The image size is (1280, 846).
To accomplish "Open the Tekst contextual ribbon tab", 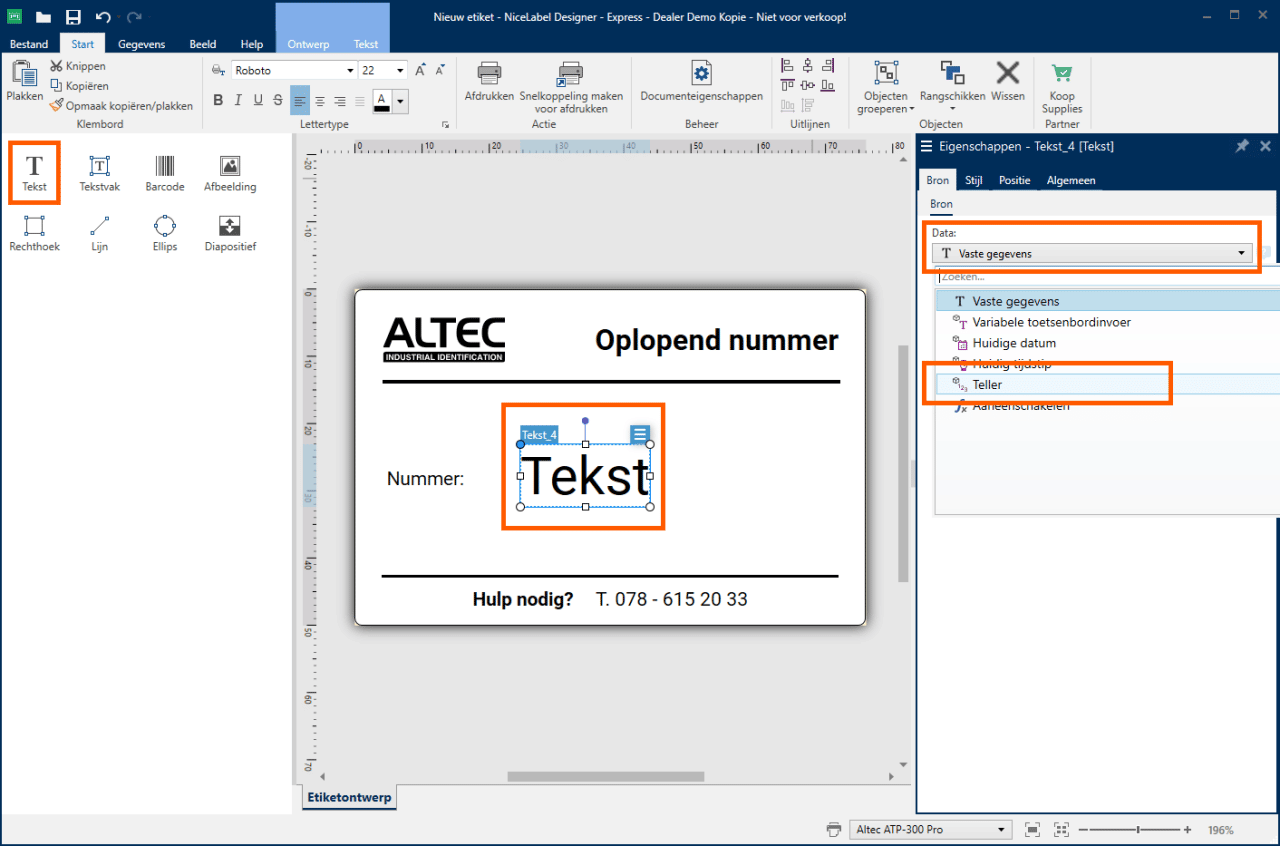I will point(366,44).
